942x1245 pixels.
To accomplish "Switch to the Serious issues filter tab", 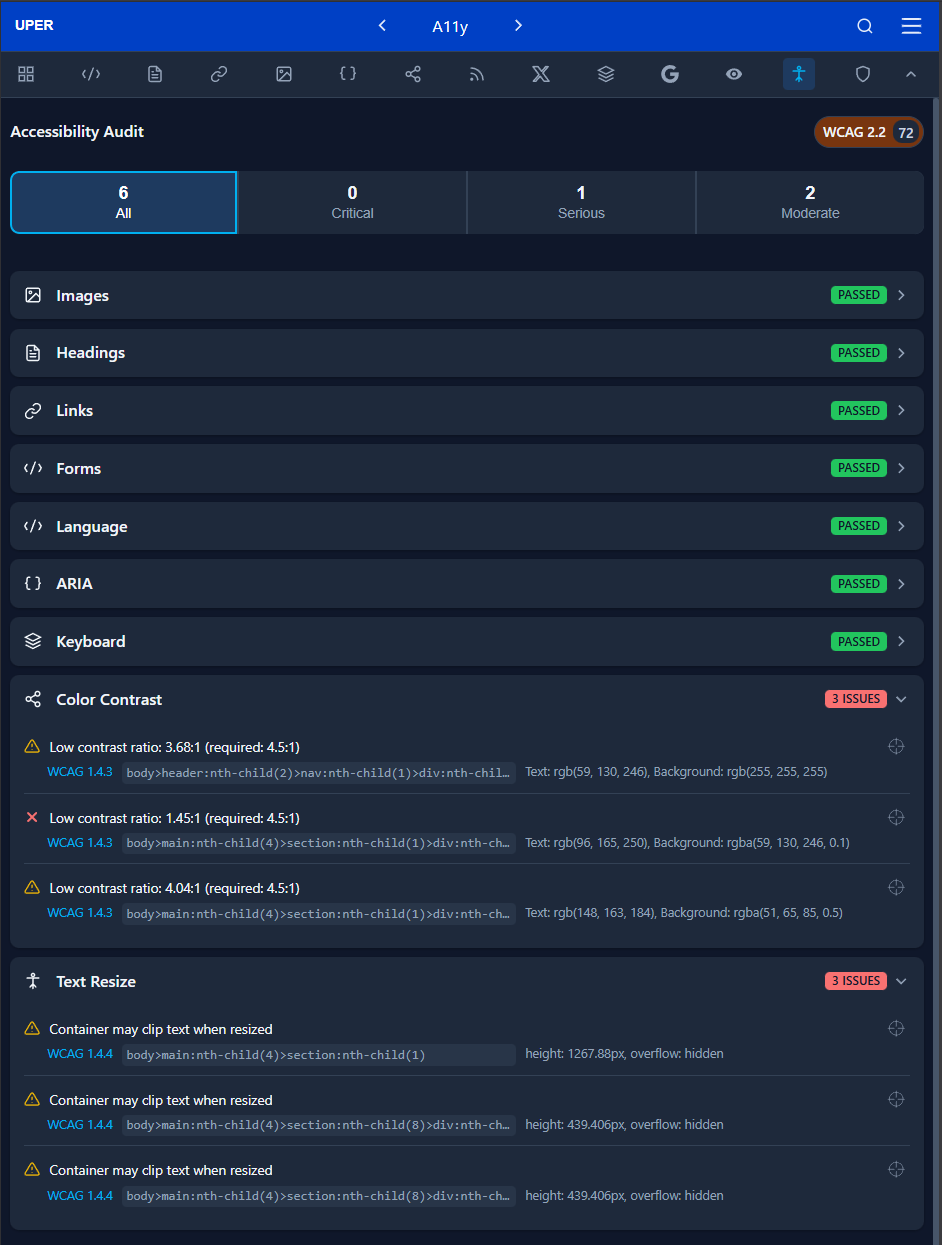I will click(580, 202).
